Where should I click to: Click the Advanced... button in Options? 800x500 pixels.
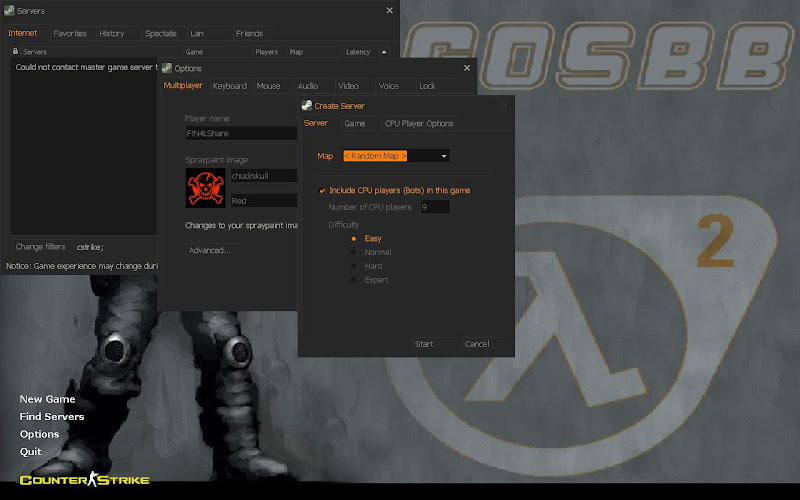(210, 250)
